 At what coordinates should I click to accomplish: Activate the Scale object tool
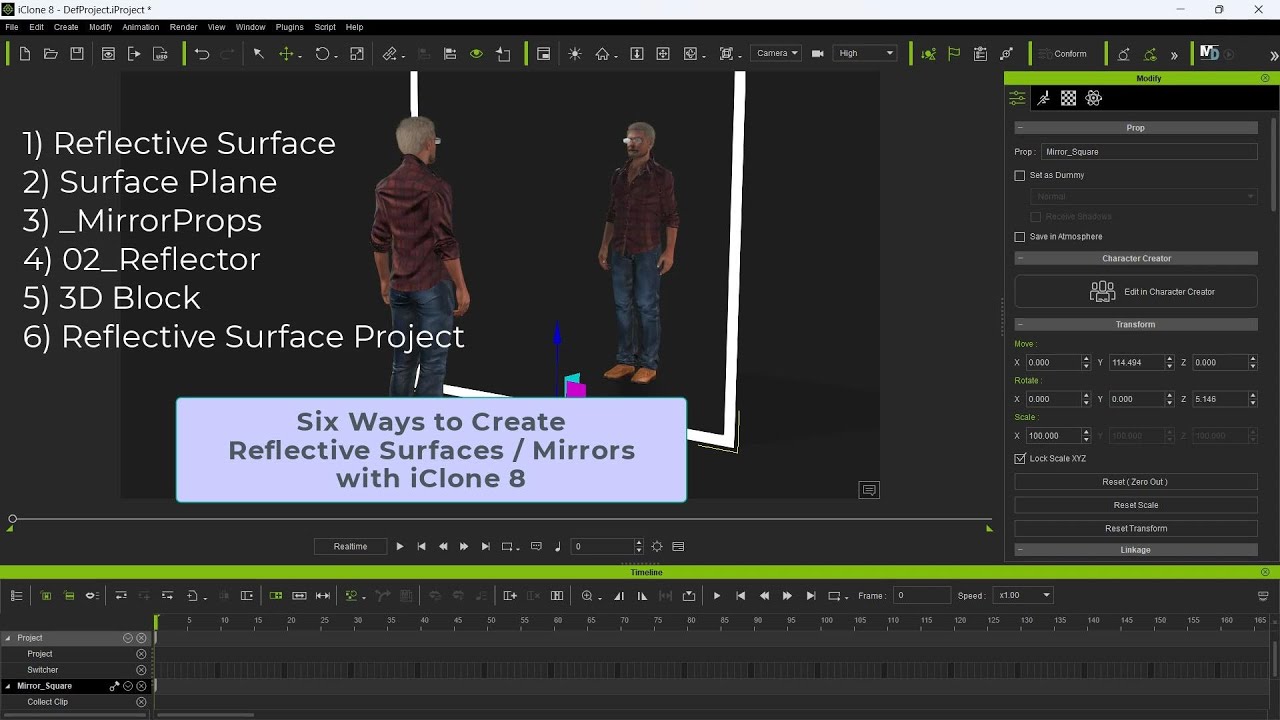coord(357,54)
